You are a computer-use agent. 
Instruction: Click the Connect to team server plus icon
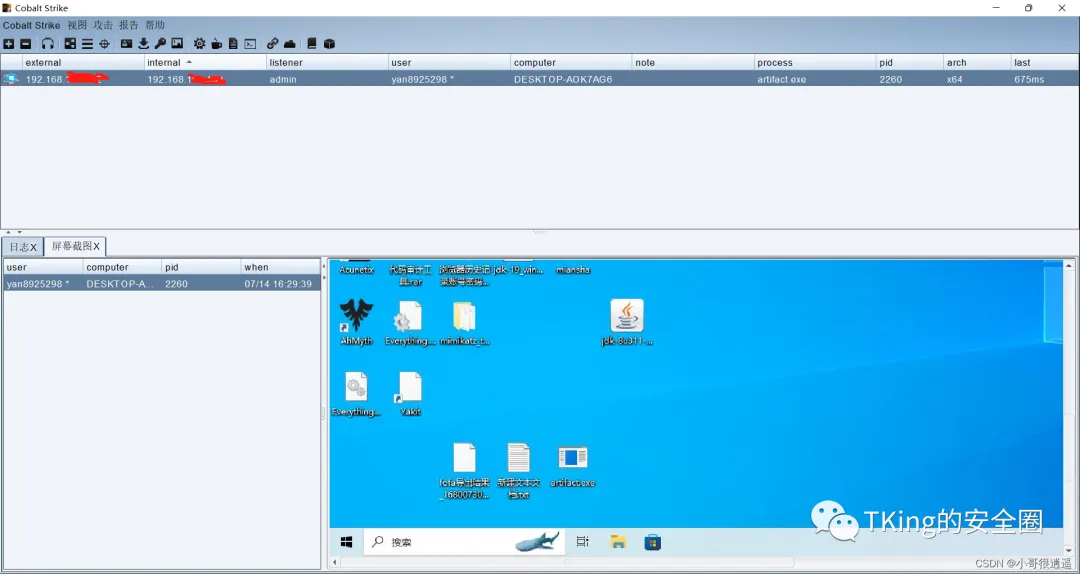coord(8,43)
